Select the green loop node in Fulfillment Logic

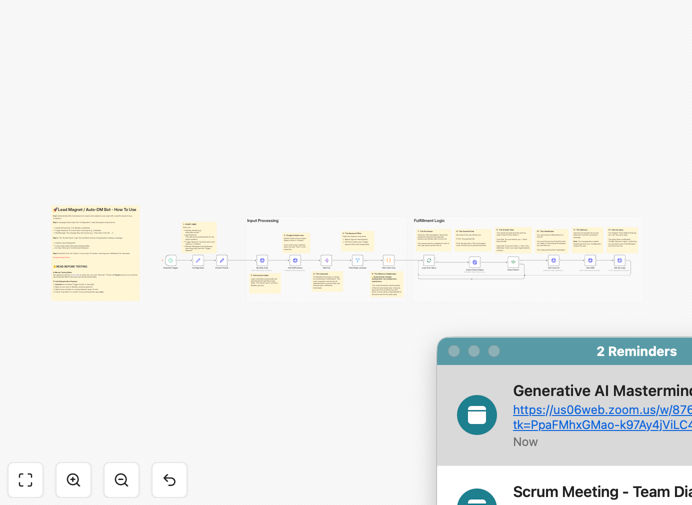point(429,260)
